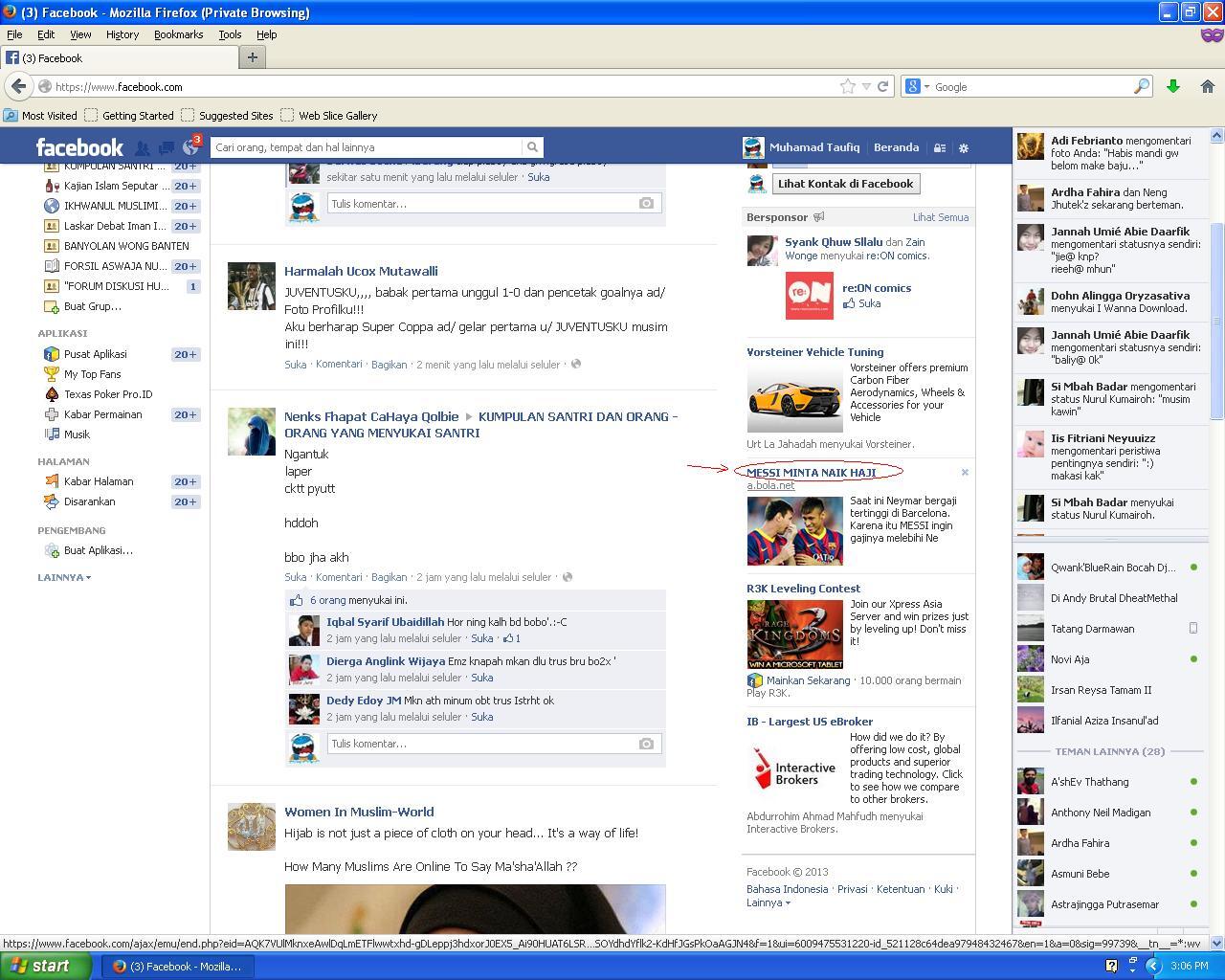This screenshot has width=1225, height=980.
Task: Open URL history dropdown arrow
Action: (x=866, y=86)
